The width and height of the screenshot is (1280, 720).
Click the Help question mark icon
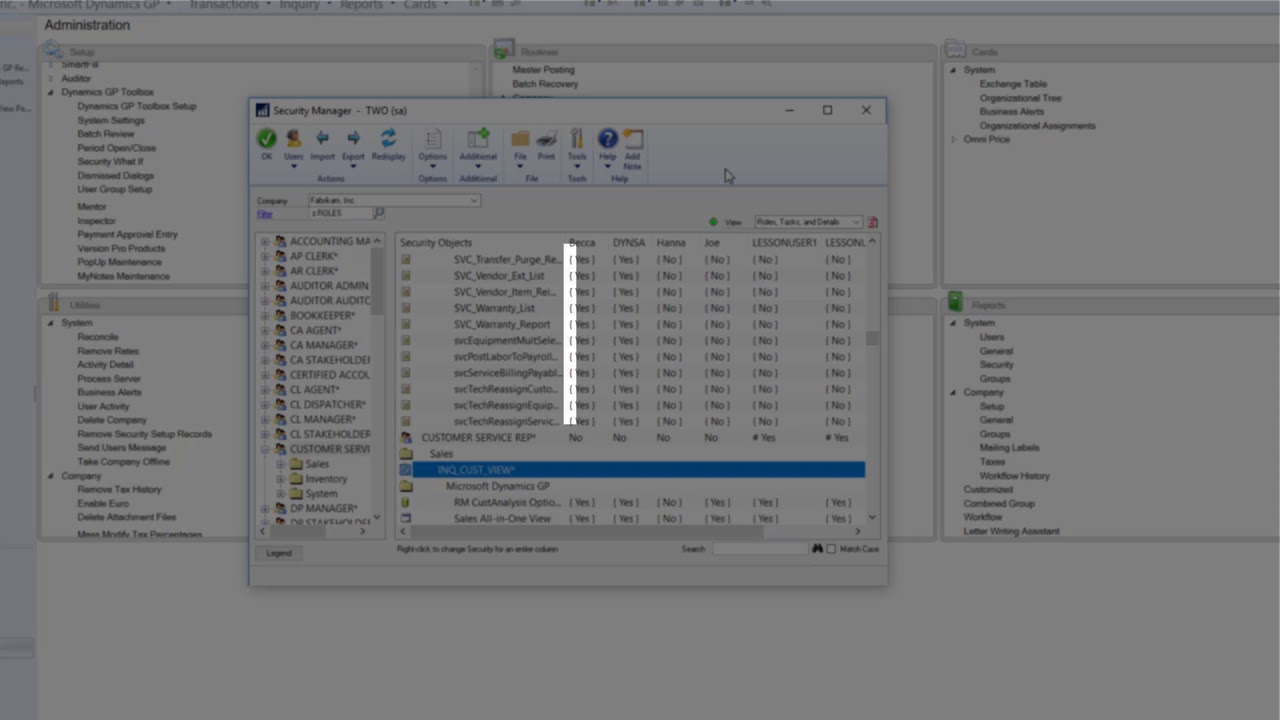(607, 139)
